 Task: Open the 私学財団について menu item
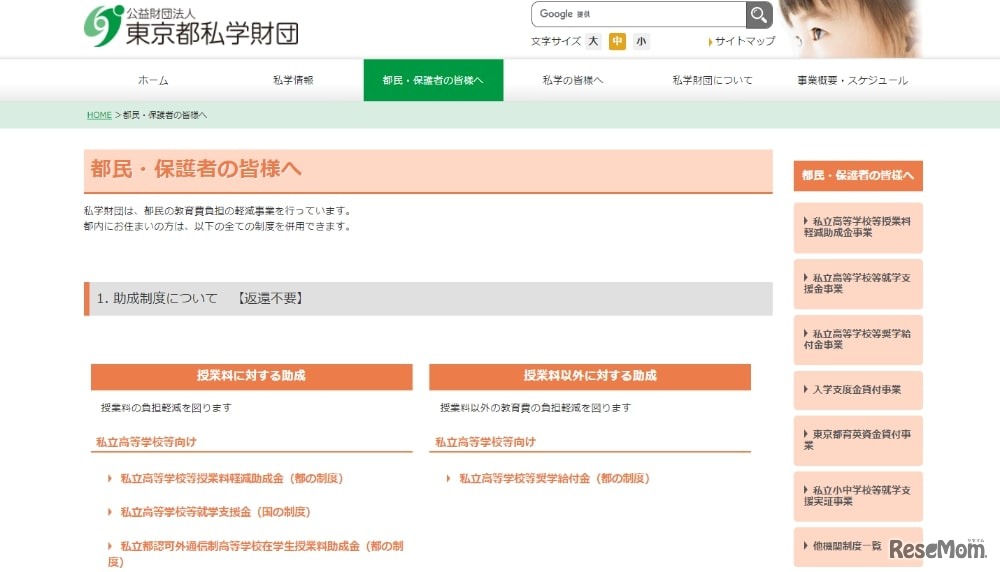click(712, 80)
